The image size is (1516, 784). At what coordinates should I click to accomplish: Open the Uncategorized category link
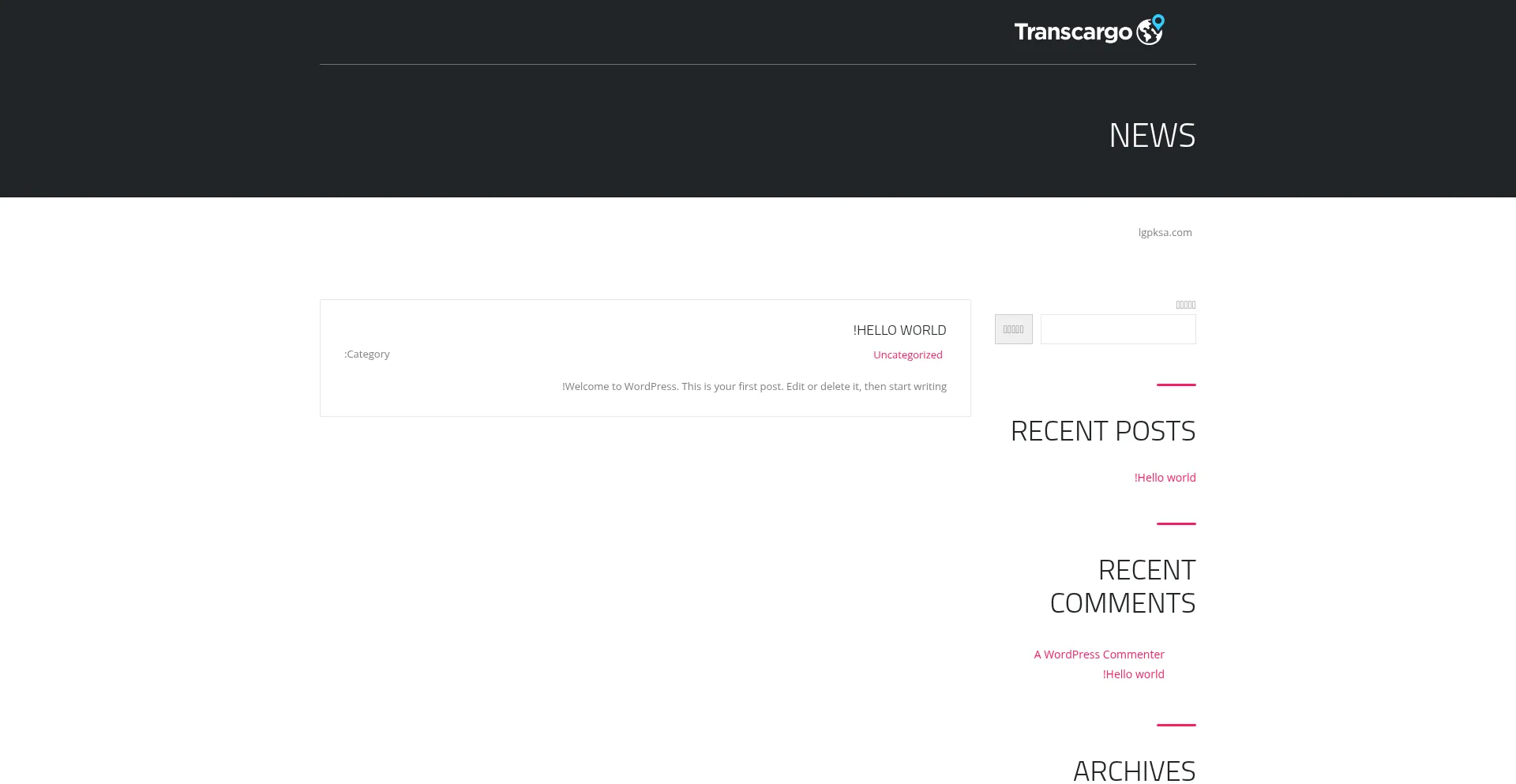[908, 354]
